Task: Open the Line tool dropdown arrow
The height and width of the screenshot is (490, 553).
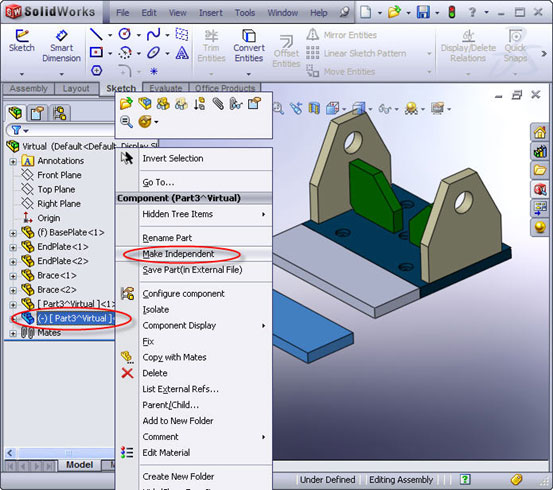Action: coord(110,35)
